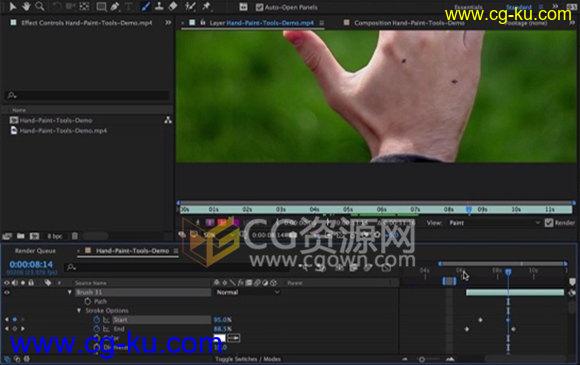The image size is (580, 365).
Task: Open the View Paint dropdown
Action: pos(494,223)
